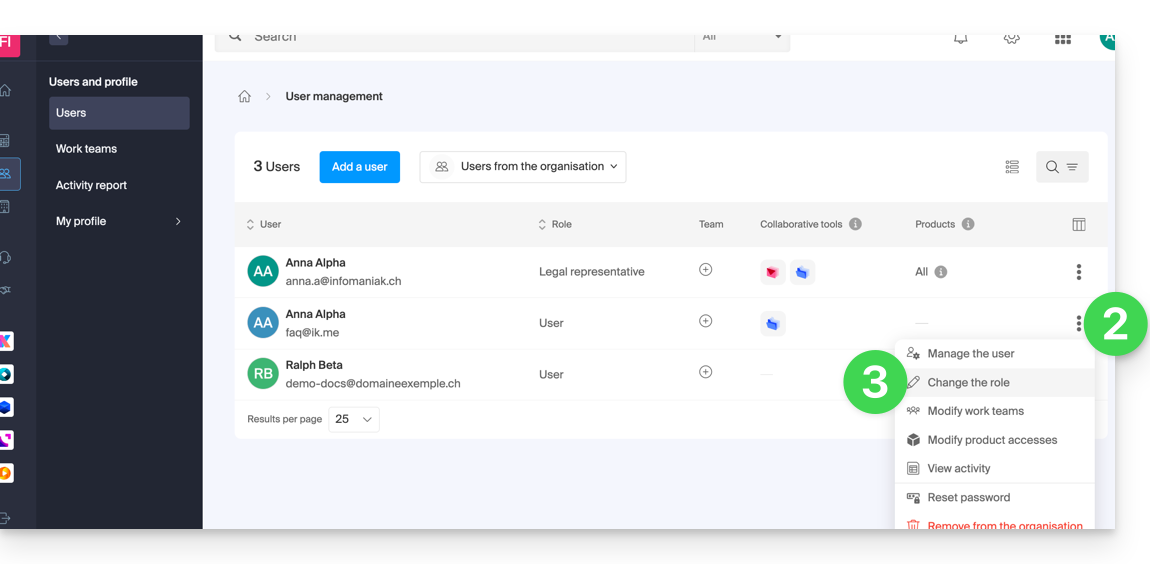Click the RB avatar of Ralph Beta
This screenshot has height=564, width=1150.
263,374
